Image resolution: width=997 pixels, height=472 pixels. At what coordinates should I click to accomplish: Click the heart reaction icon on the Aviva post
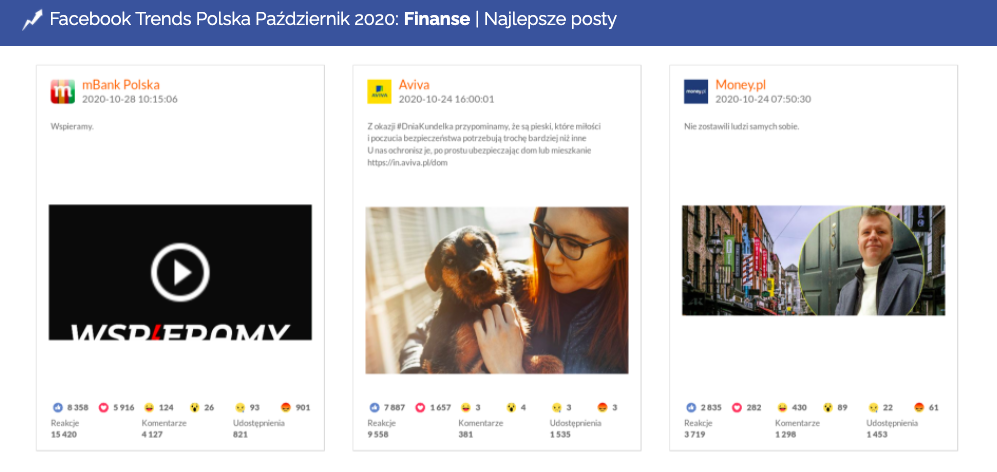point(420,408)
